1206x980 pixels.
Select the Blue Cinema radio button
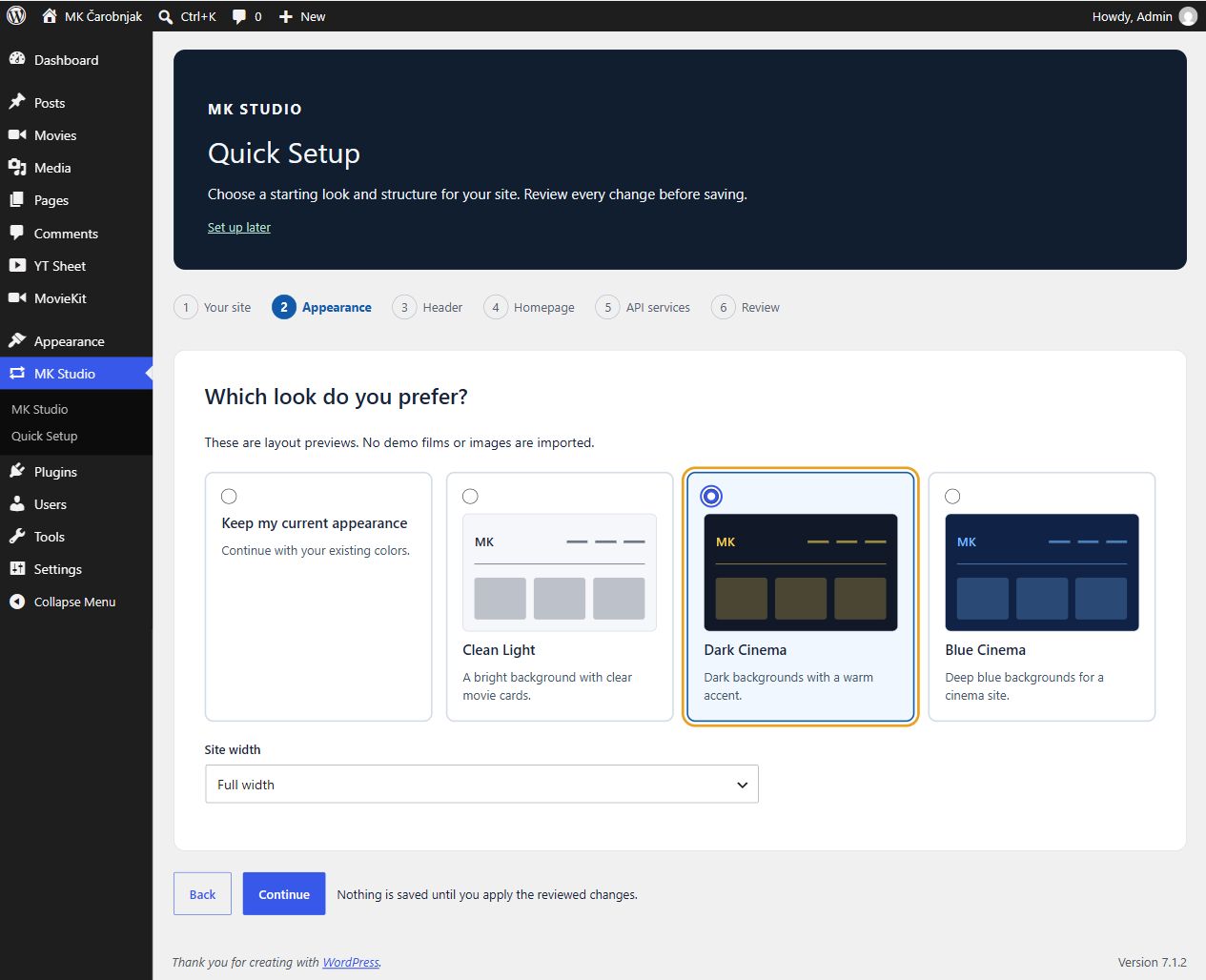point(952,496)
